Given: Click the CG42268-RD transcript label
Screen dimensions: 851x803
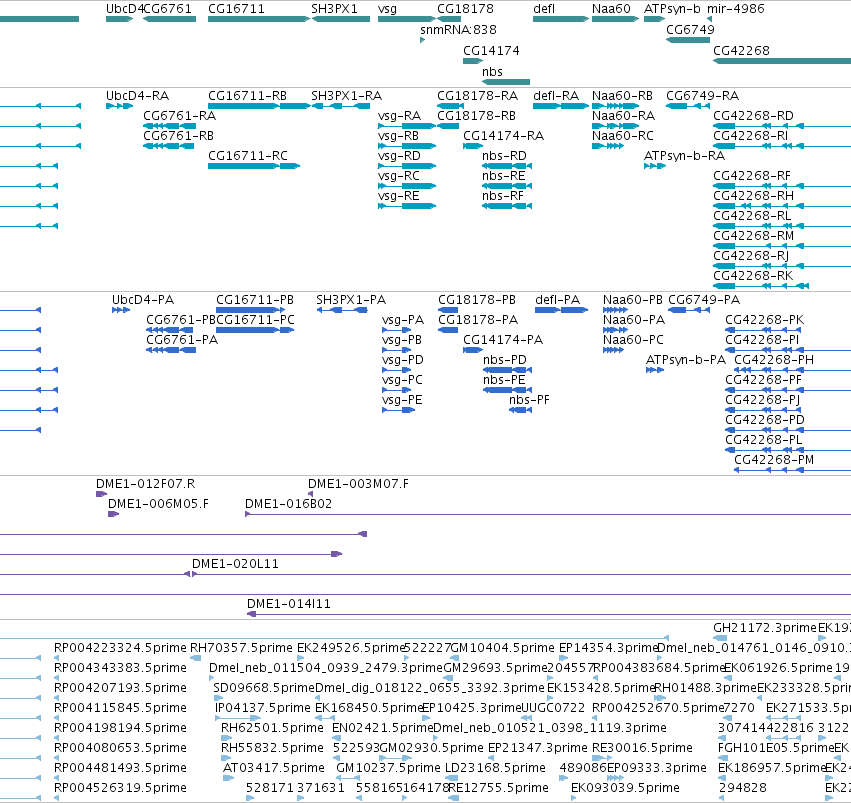Looking at the screenshot, I should click(753, 116).
